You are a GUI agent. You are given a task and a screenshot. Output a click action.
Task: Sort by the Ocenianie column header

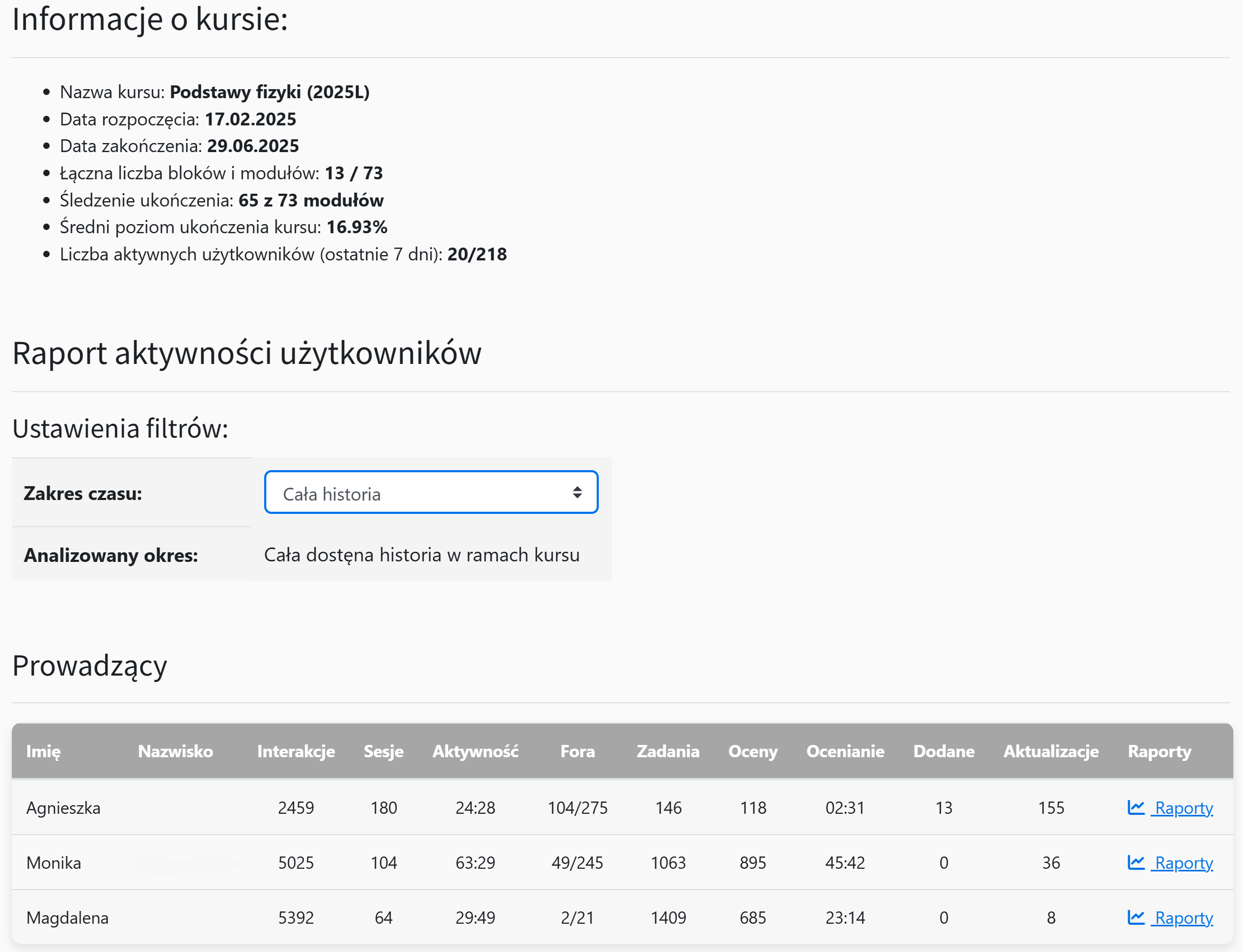point(845,751)
